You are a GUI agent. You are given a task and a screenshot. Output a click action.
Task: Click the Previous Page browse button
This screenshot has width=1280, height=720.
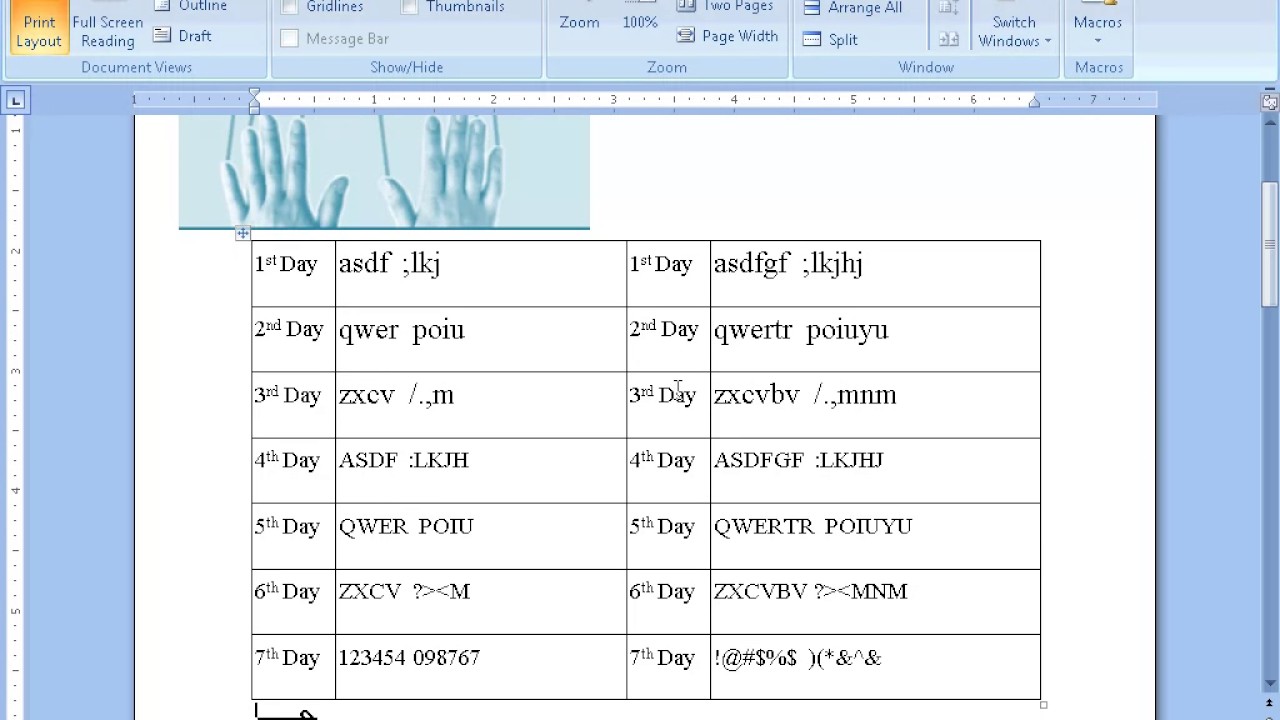1270,704
